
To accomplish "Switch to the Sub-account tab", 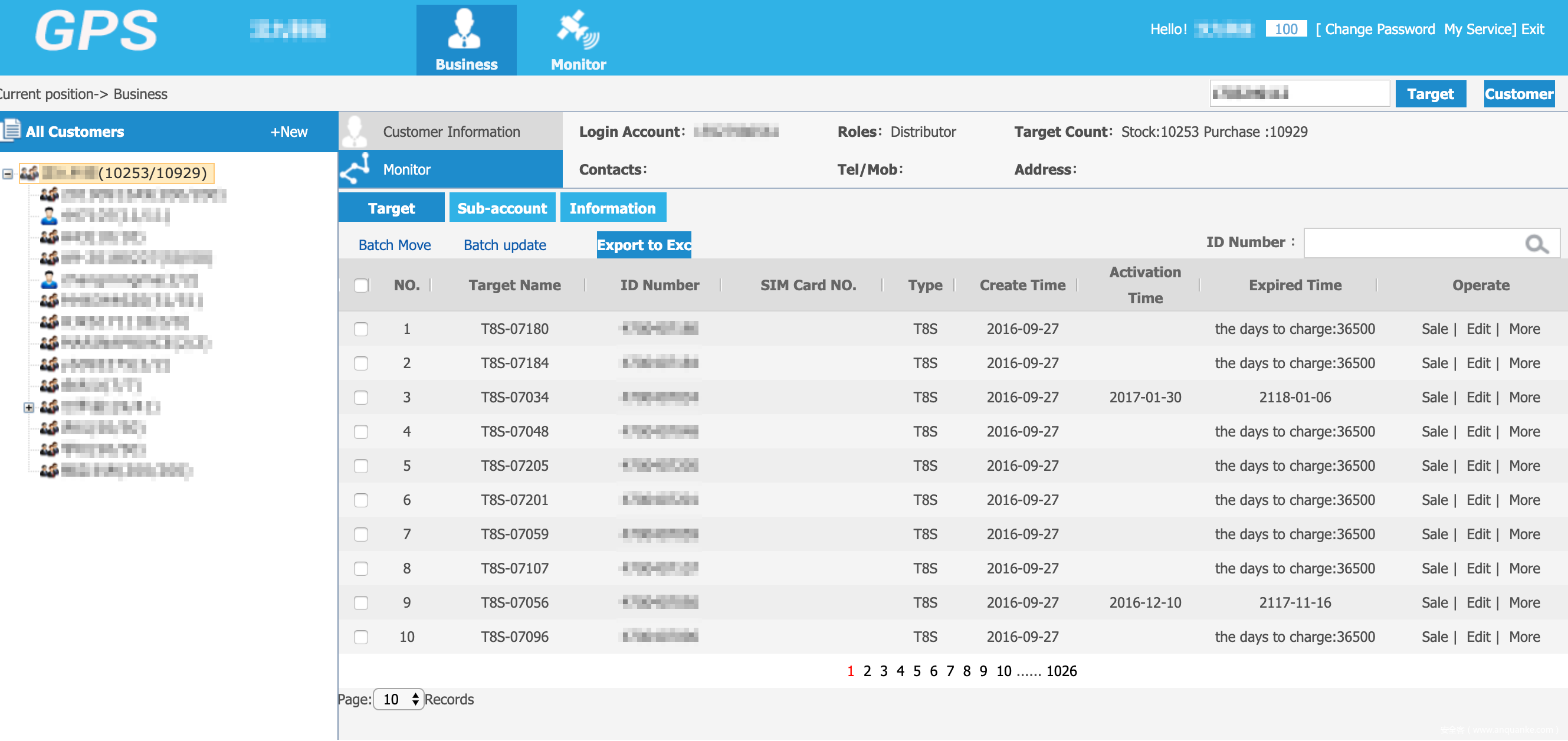I will [501, 208].
